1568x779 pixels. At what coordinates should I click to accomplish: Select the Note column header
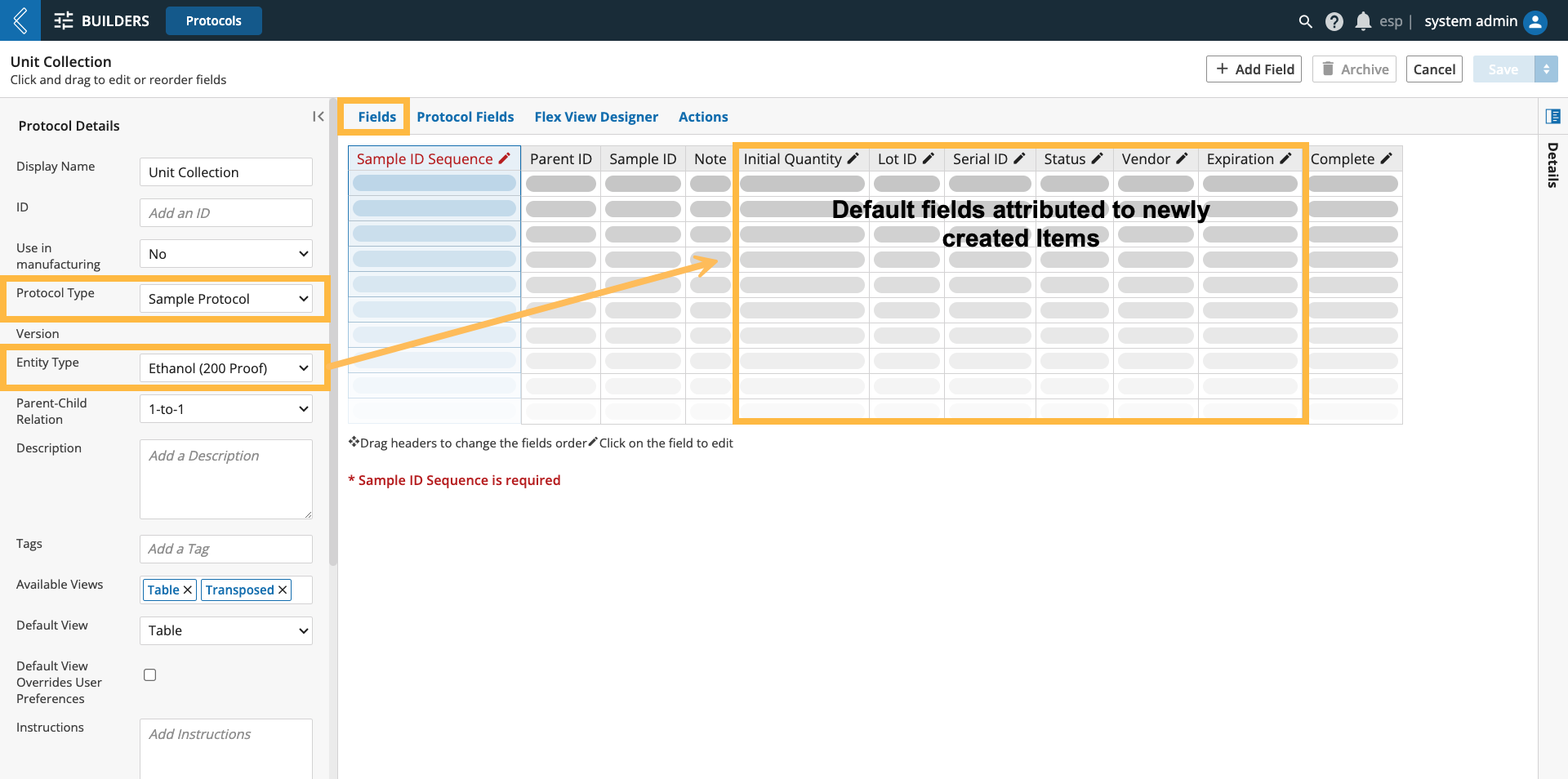(710, 158)
